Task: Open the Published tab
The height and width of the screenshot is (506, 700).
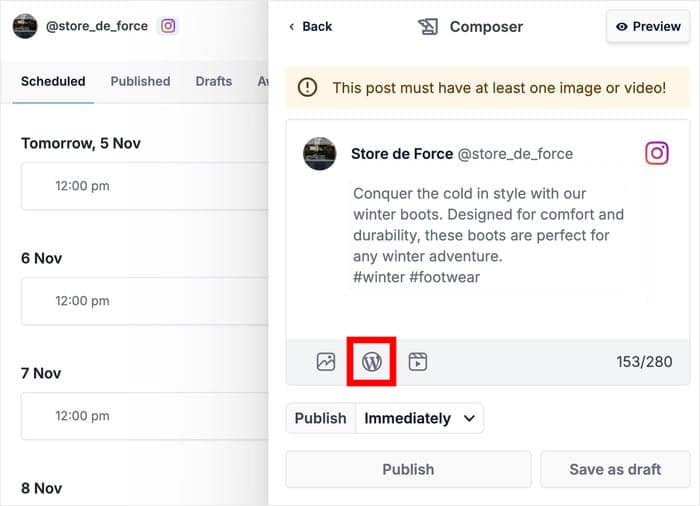Action: [140, 81]
